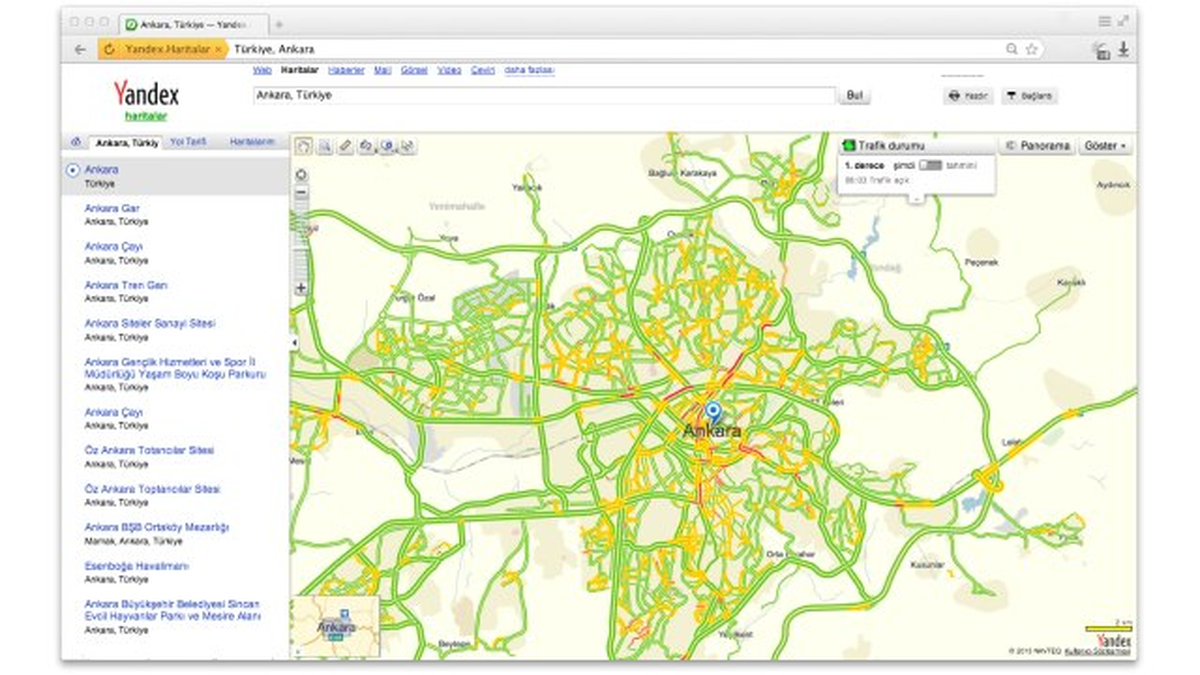The width and height of the screenshot is (1200, 675).
Task: Open the Esenboğa Havalimanı result link
Action: (136, 566)
